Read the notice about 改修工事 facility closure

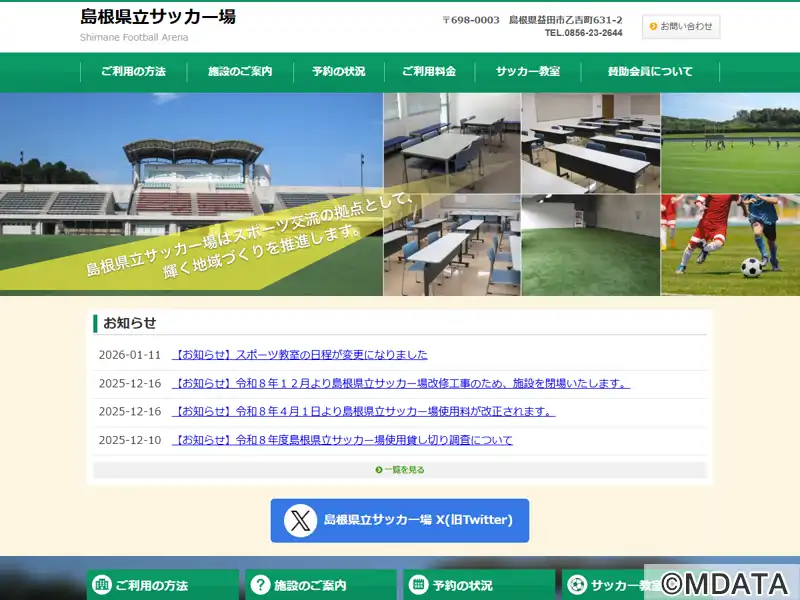click(401, 383)
